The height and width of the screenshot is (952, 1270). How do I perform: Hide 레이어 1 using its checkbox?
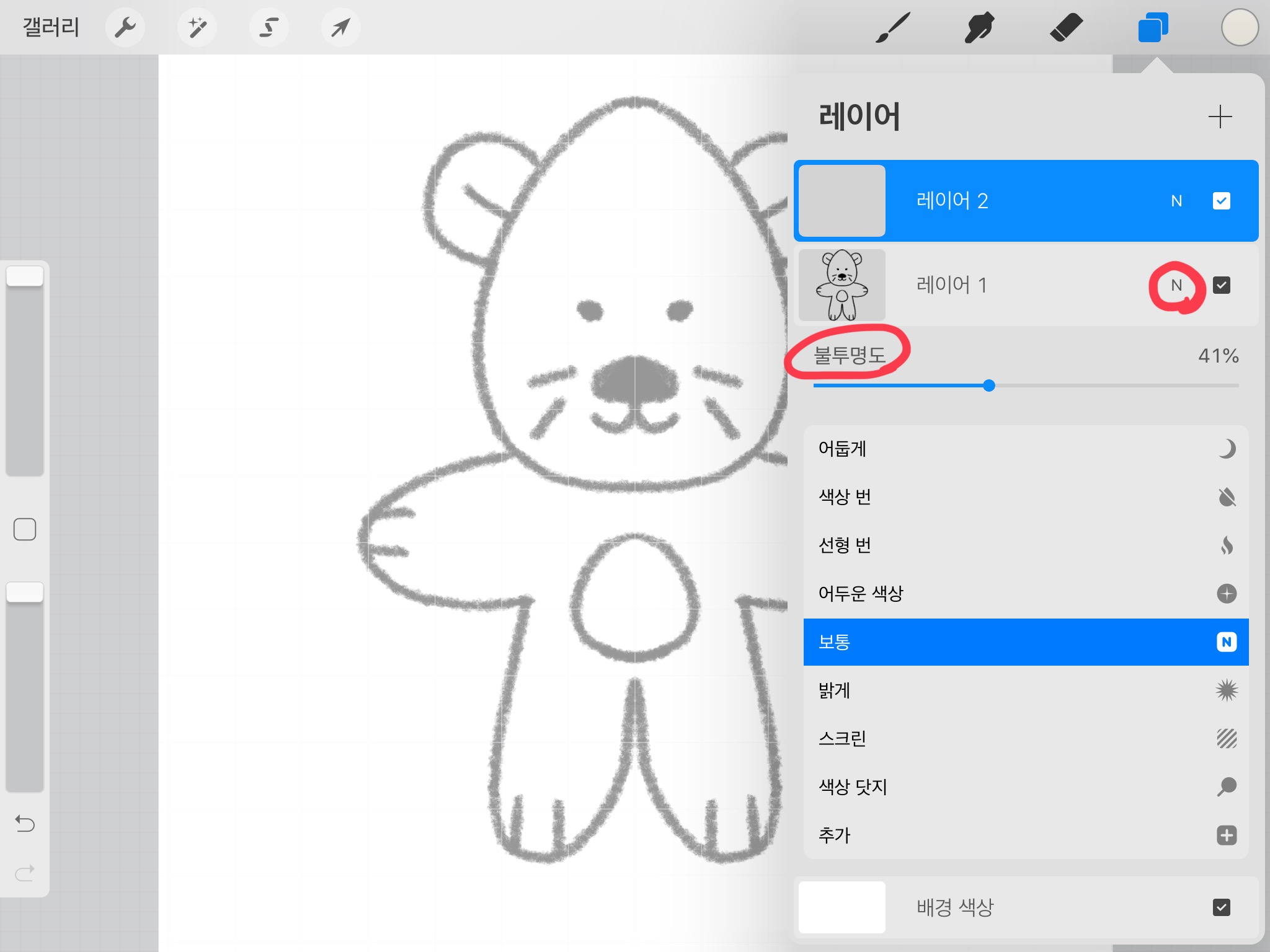(1221, 285)
